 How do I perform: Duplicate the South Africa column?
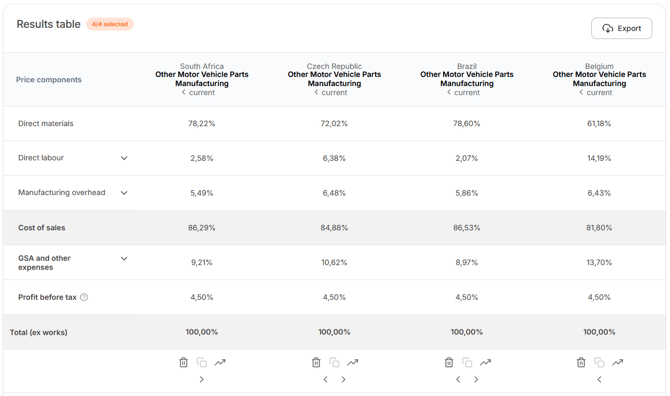point(202,362)
